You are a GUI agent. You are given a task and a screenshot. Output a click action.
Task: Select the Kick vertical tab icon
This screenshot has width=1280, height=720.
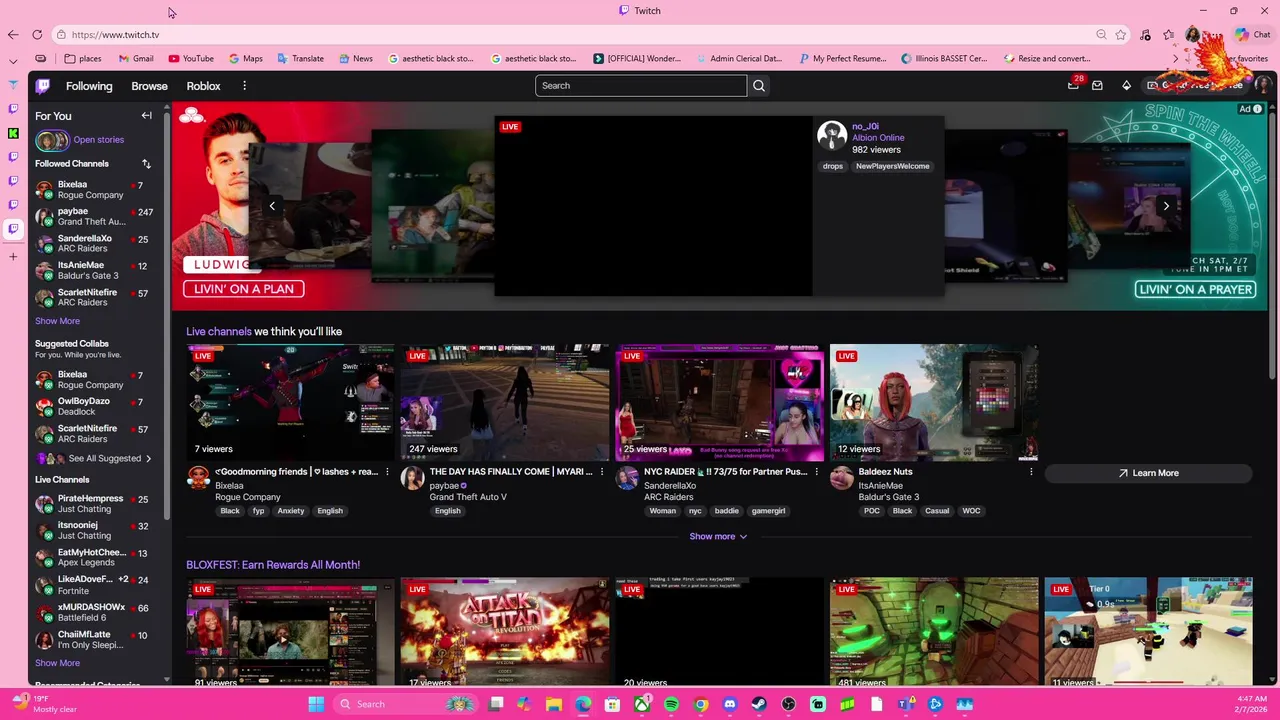pos(13,133)
